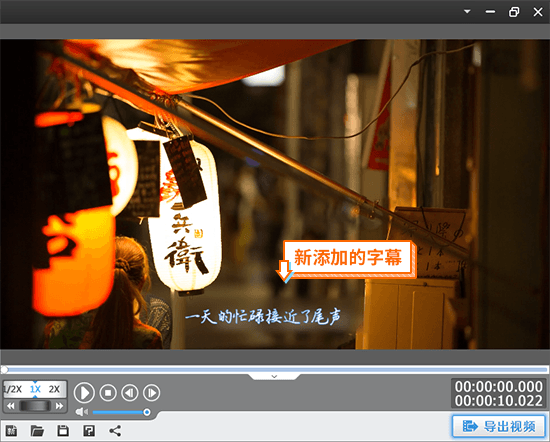Select 1/2X playback speed
Viewport: 550px width, 442px height.
(13, 389)
